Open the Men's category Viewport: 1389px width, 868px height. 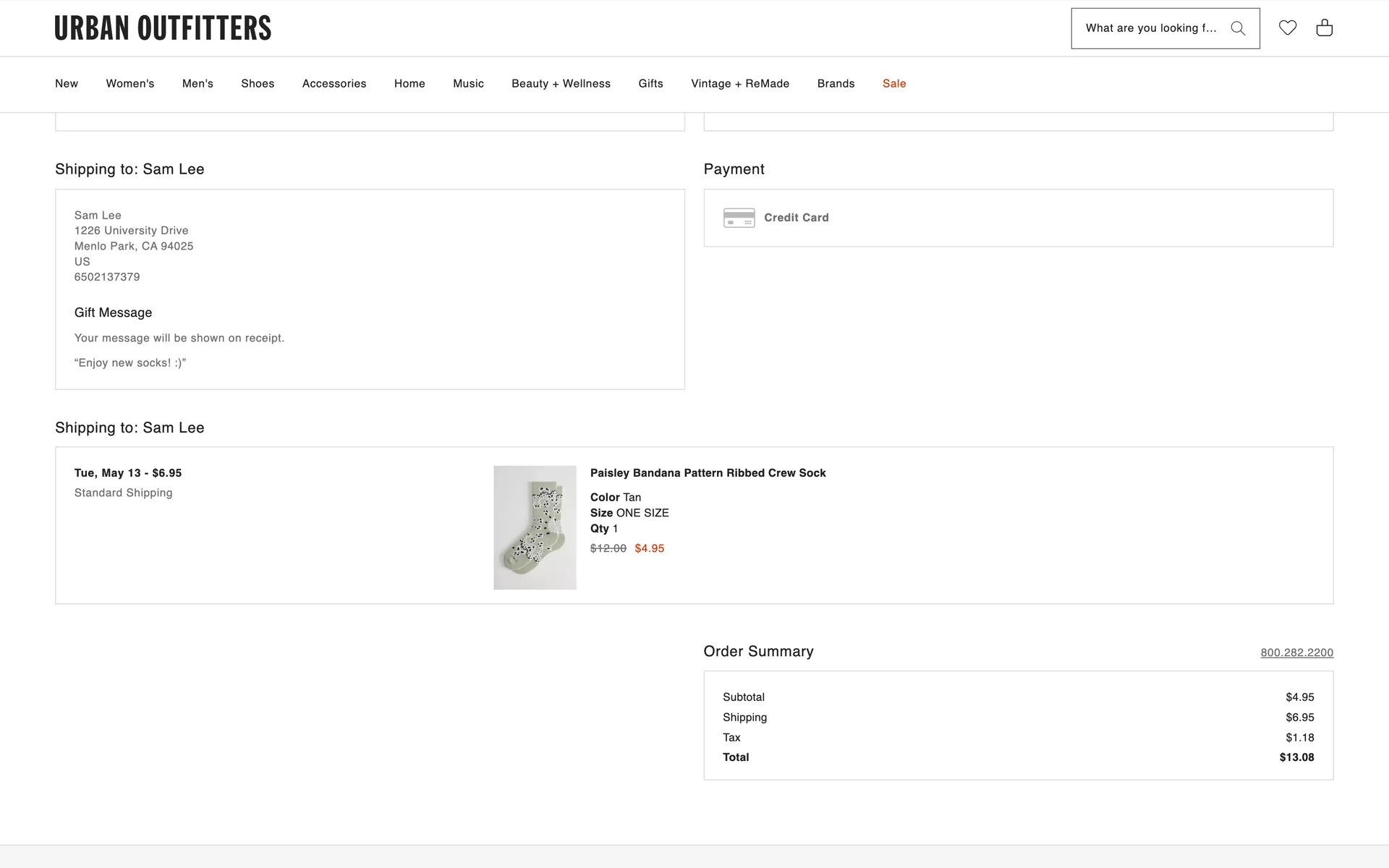pyautogui.click(x=197, y=84)
